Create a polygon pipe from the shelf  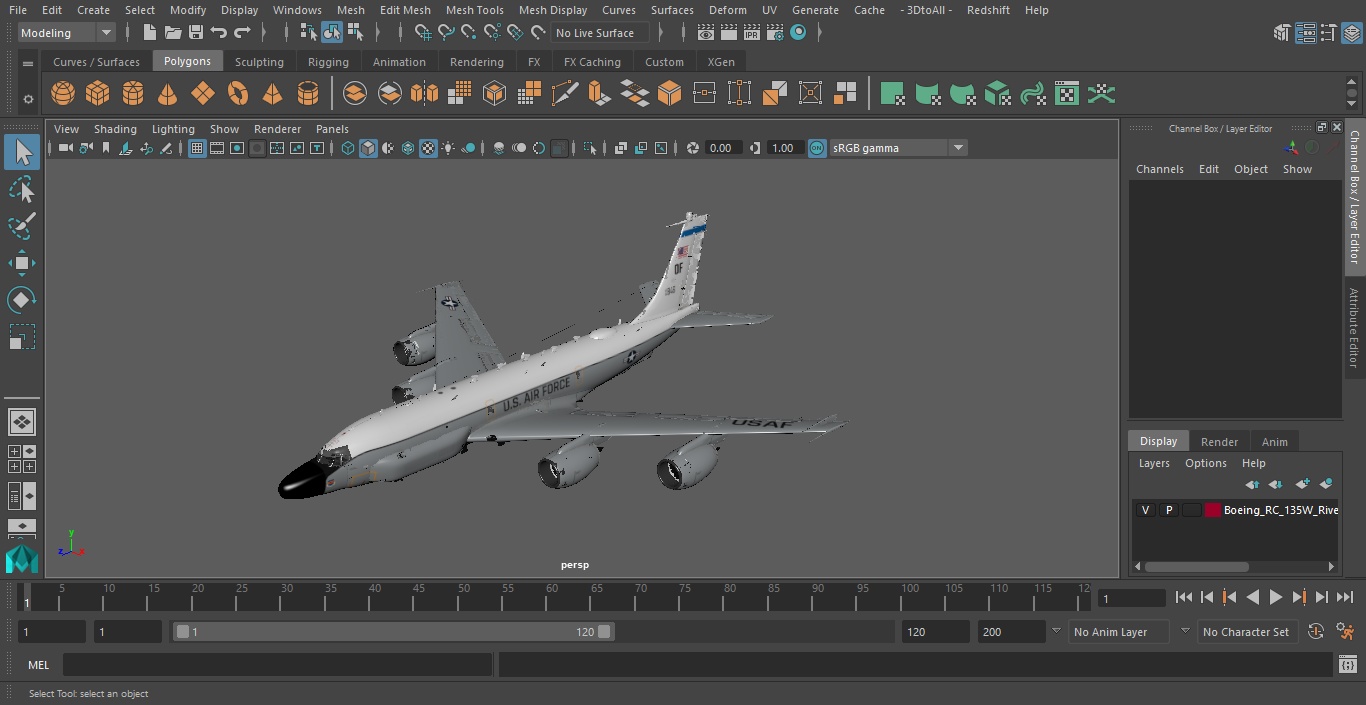coord(308,94)
